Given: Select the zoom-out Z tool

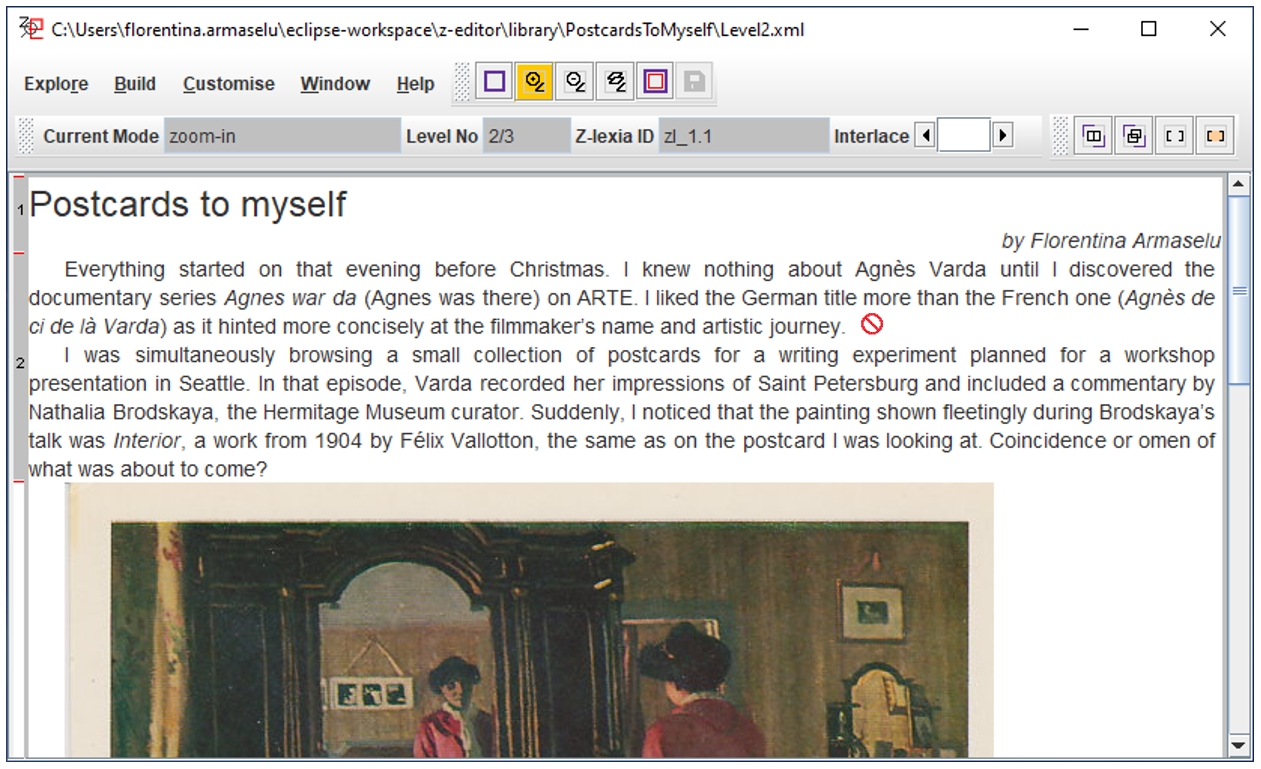Looking at the screenshot, I should pyautogui.click(x=575, y=82).
